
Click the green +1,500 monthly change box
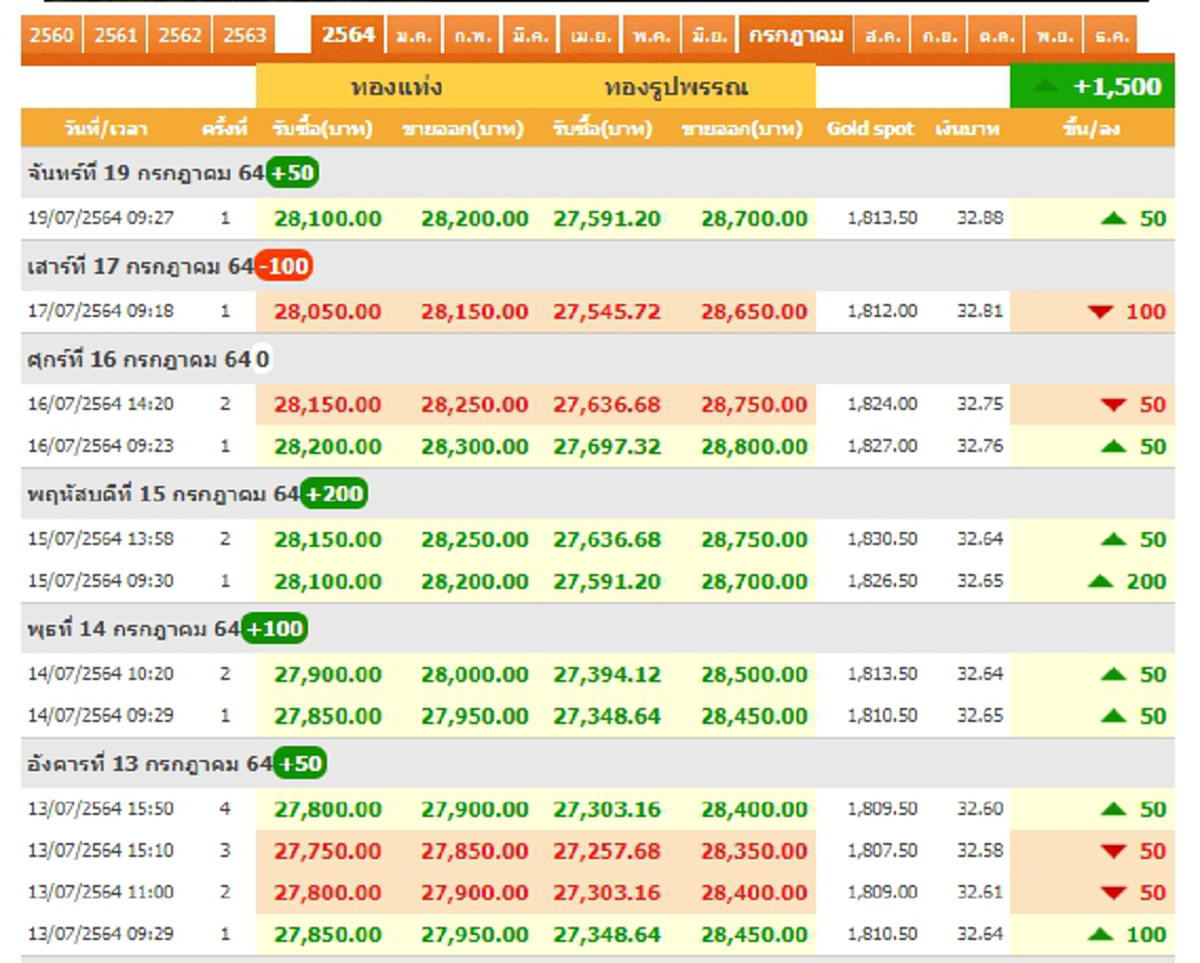[x=1092, y=87]
